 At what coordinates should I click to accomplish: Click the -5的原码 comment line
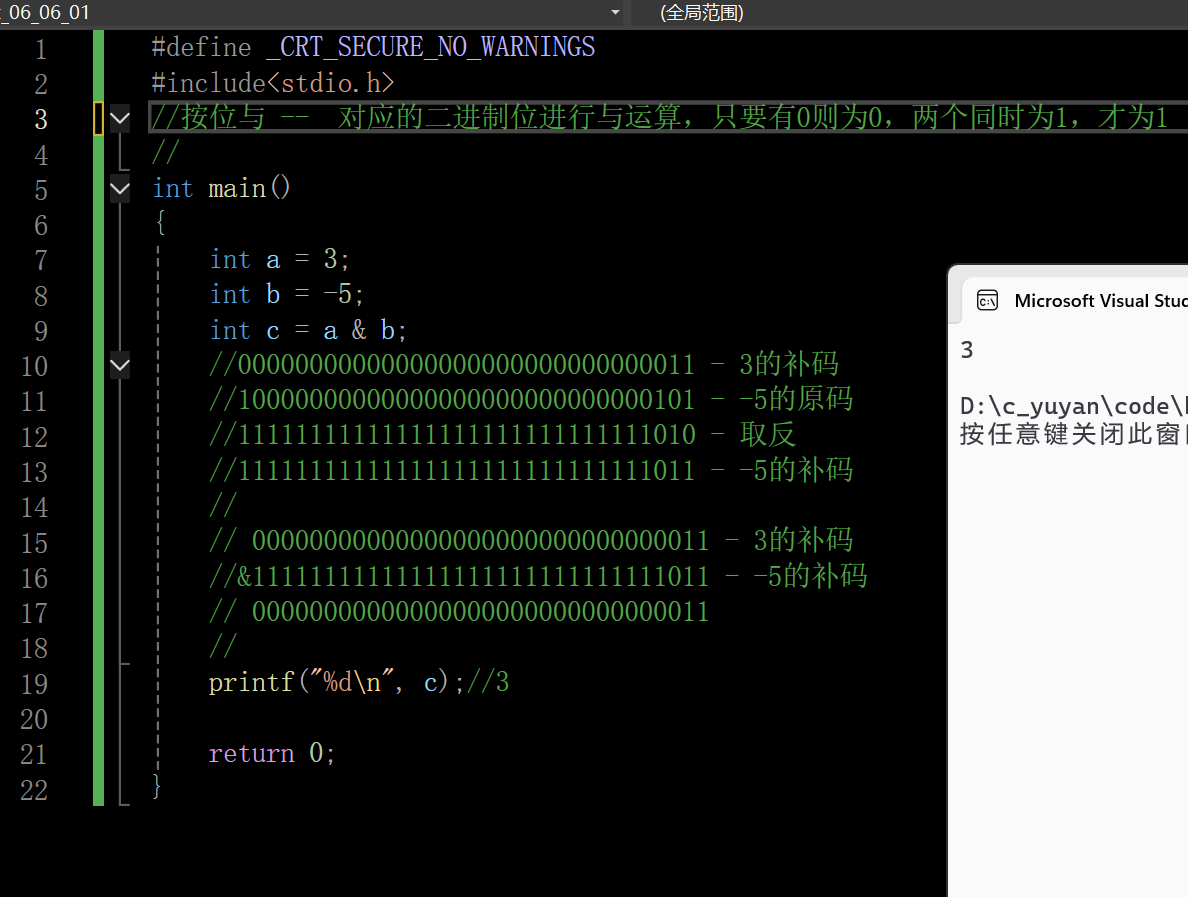(531, 398)
